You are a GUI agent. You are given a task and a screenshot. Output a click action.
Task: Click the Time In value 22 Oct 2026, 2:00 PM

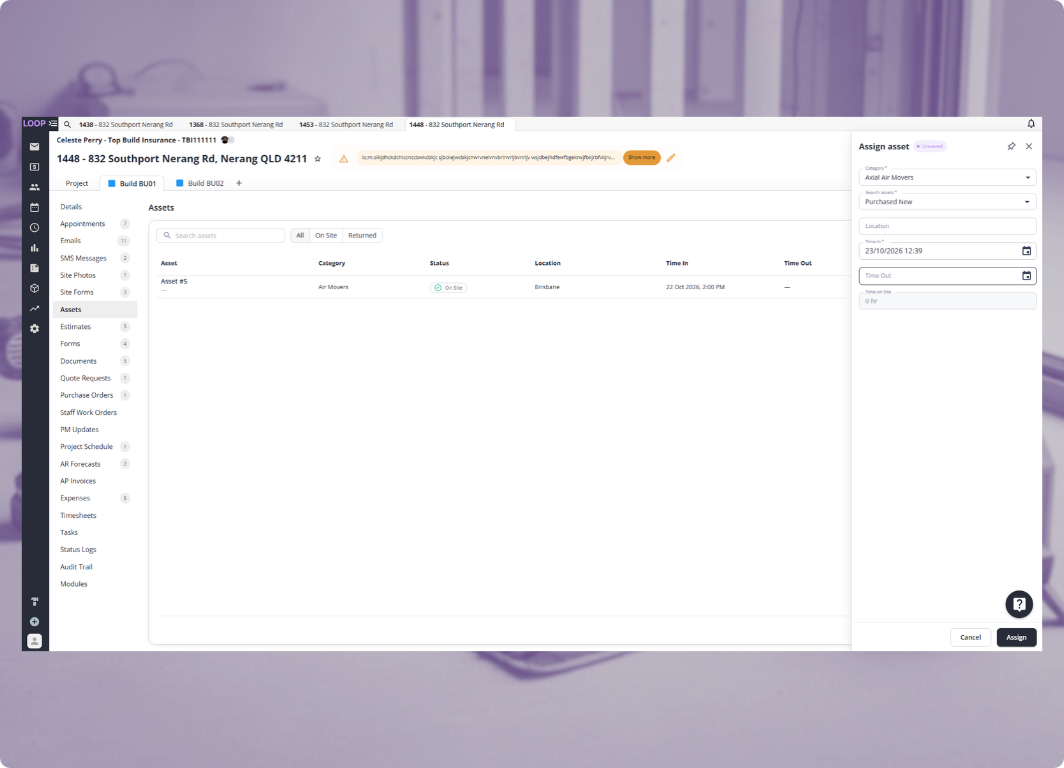click(x=696, y=287)
